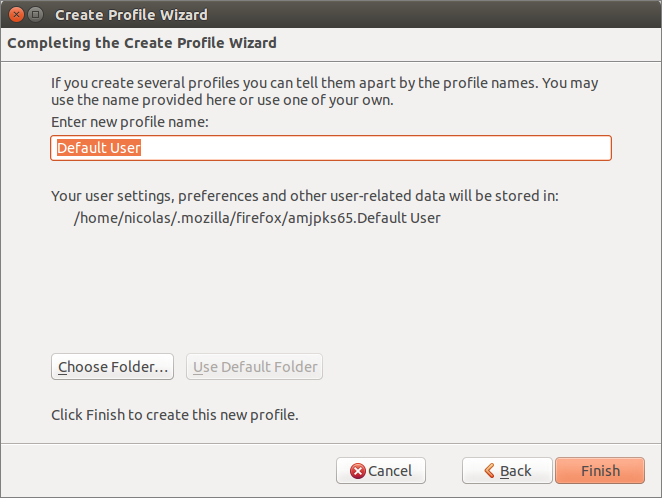662x498 pixels.
Task: Minimize the wizard using the title bar button
Action: [35, 15]
